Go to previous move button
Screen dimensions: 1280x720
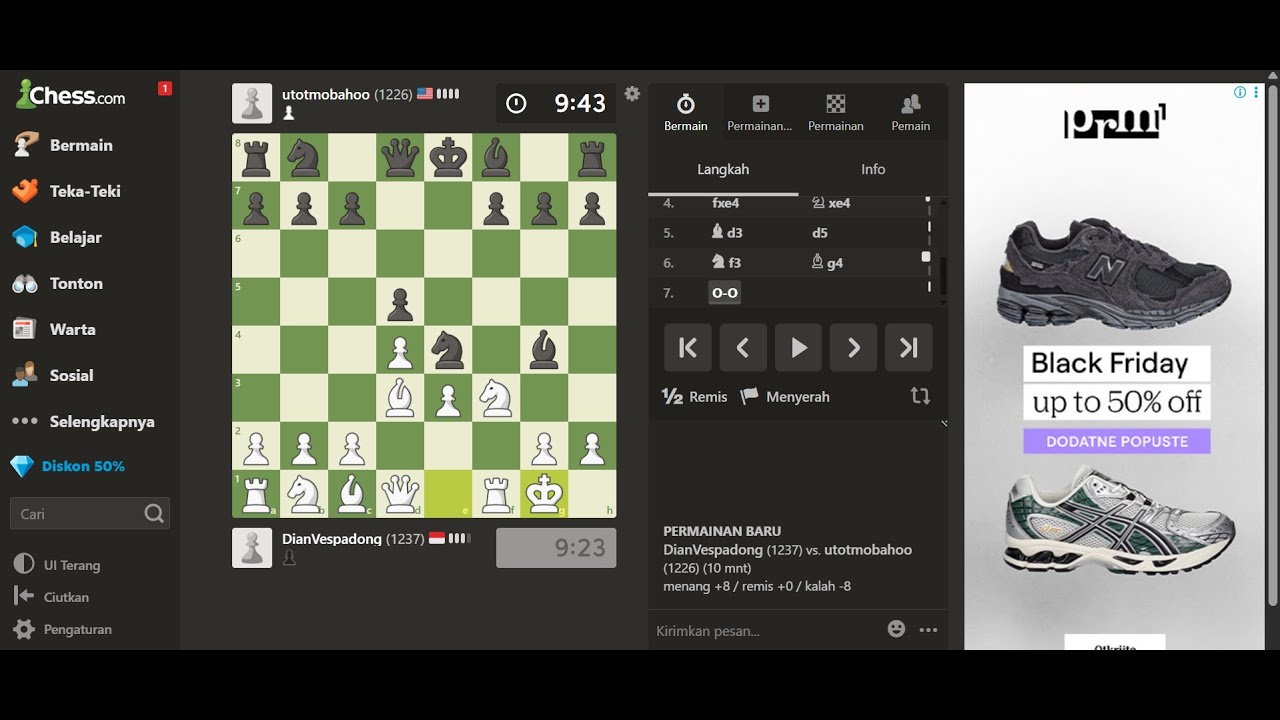pos(743,348)
